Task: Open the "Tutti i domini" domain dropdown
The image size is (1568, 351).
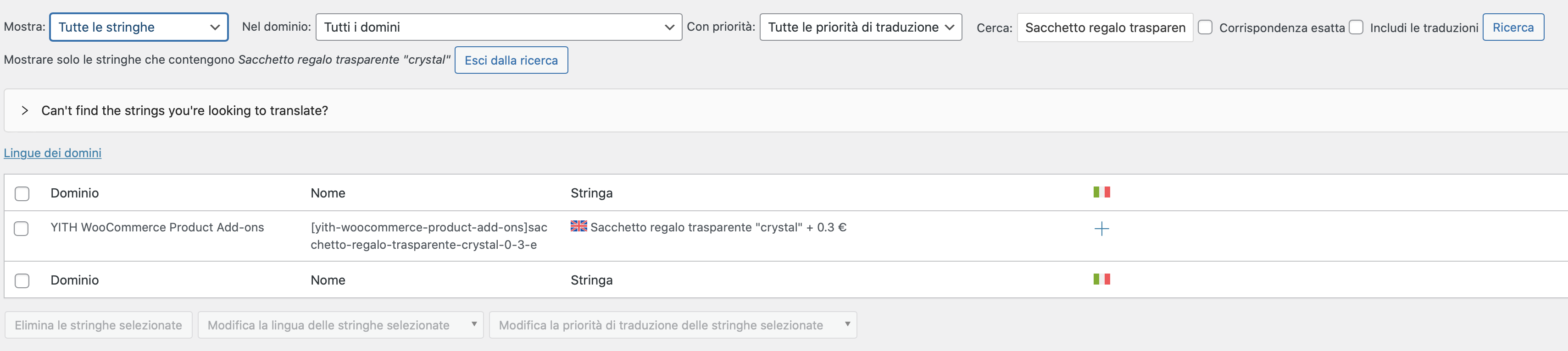Action: click(x=499, y=27)
